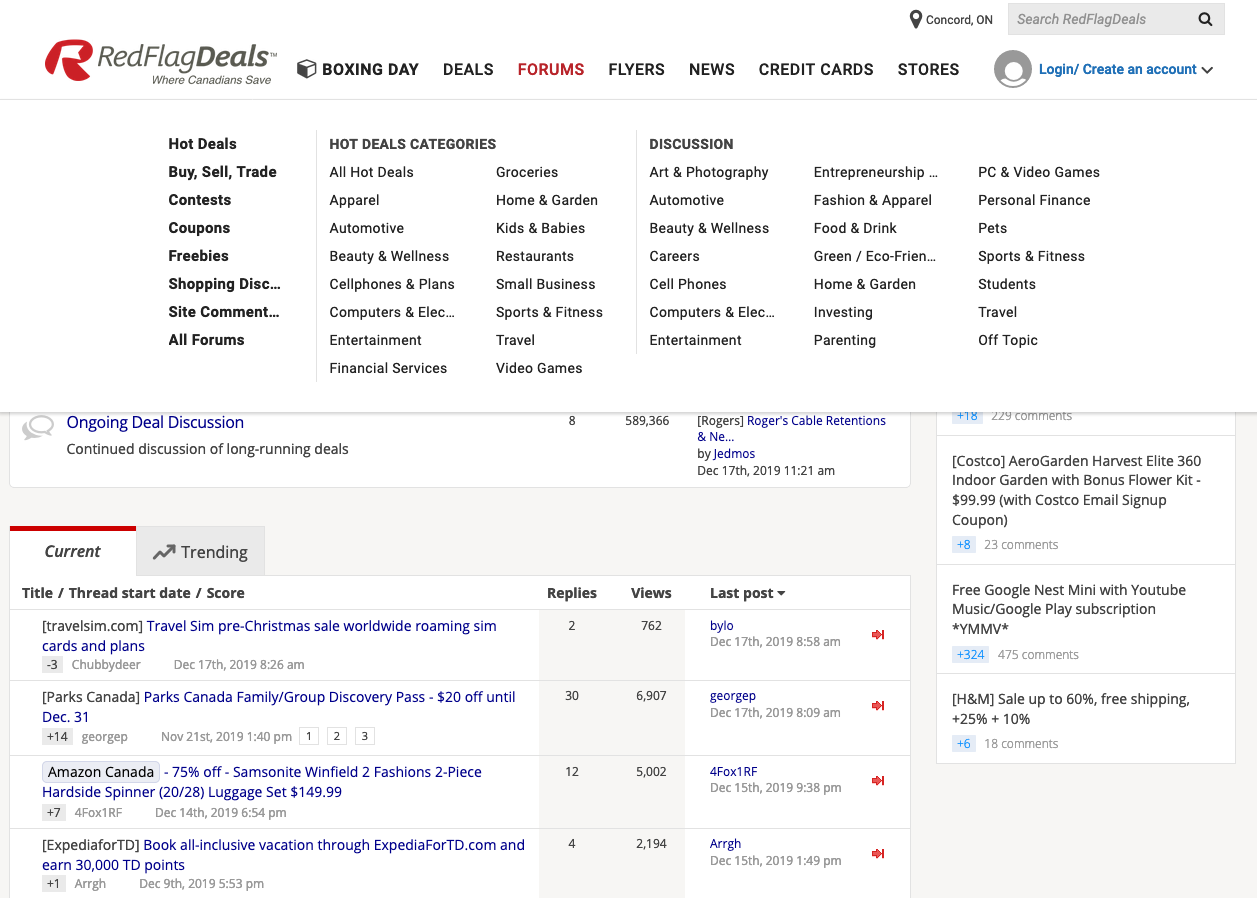
Task: Open Careers discussion forum
Action: pos(674,256)
